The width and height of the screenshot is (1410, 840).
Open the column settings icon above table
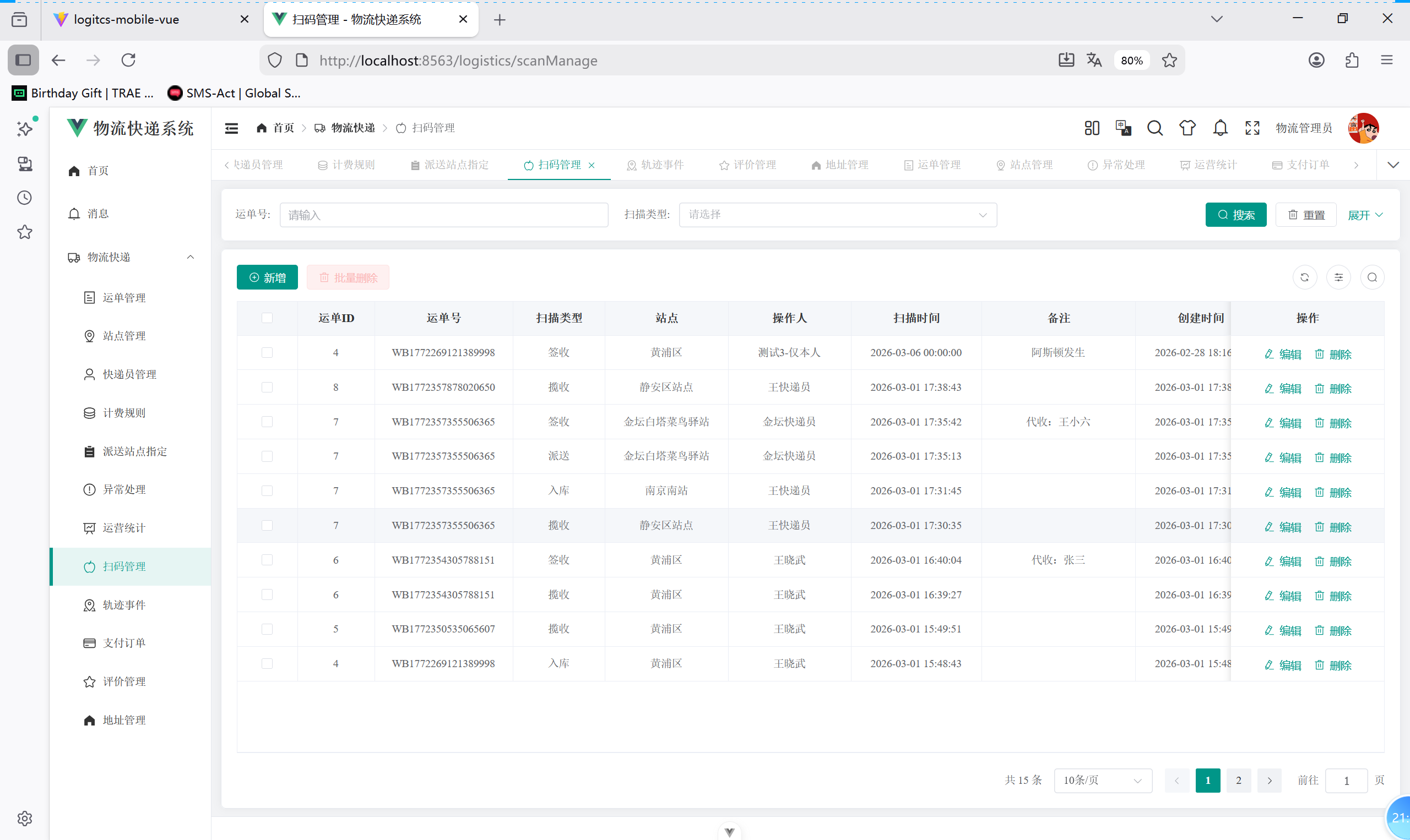1338,277
